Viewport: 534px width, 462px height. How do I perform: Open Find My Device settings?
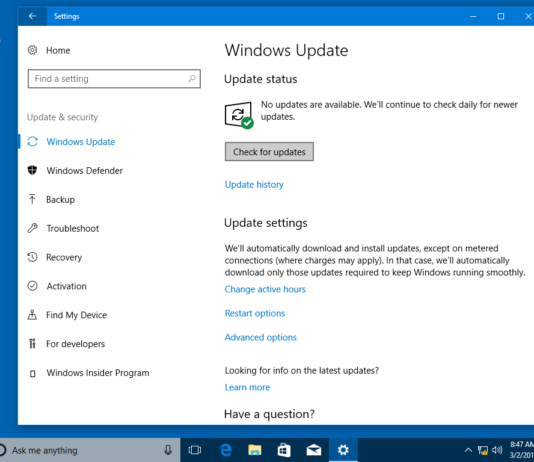77,315
